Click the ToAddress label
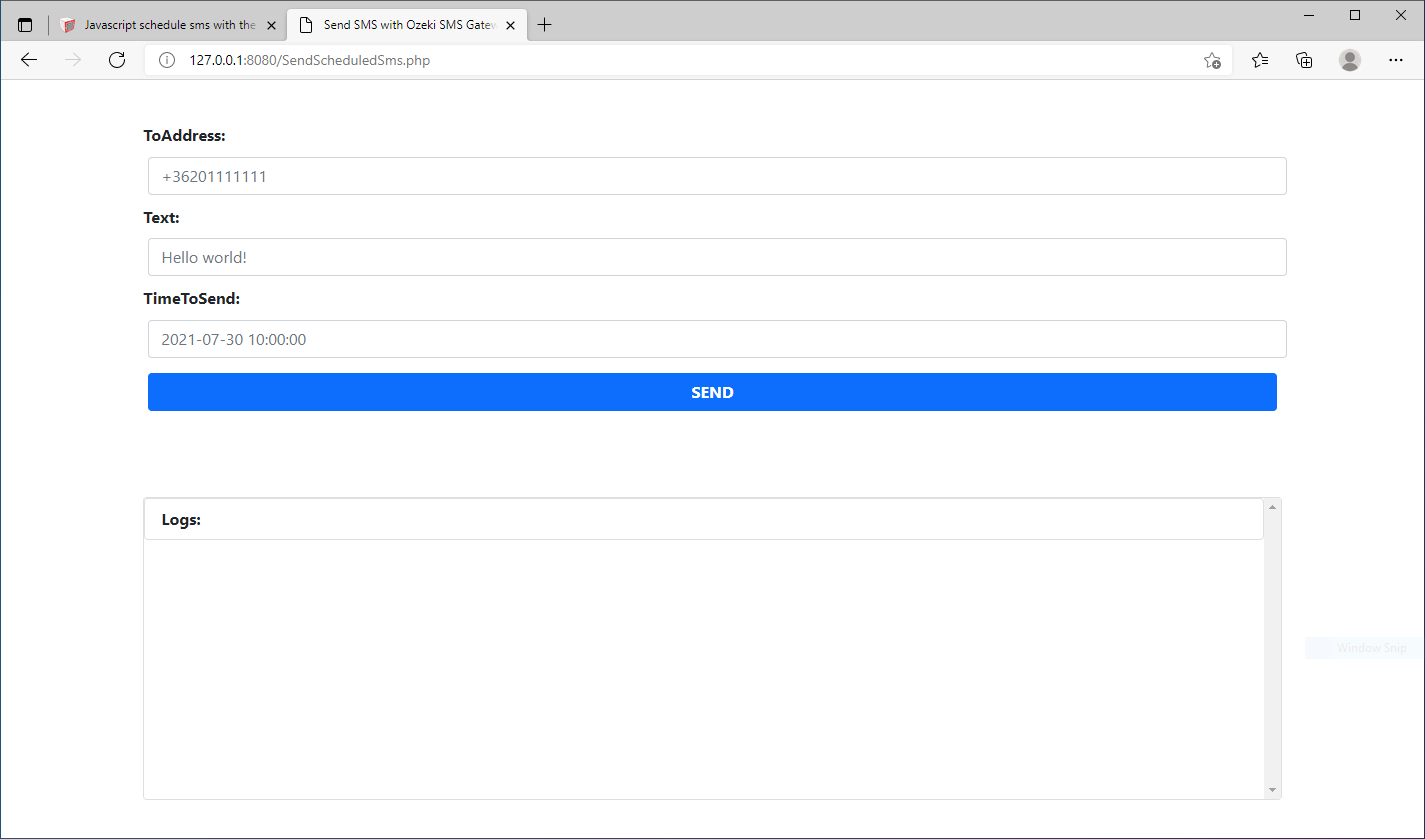This screenshot has height=839, width=1425. point(185,135)
